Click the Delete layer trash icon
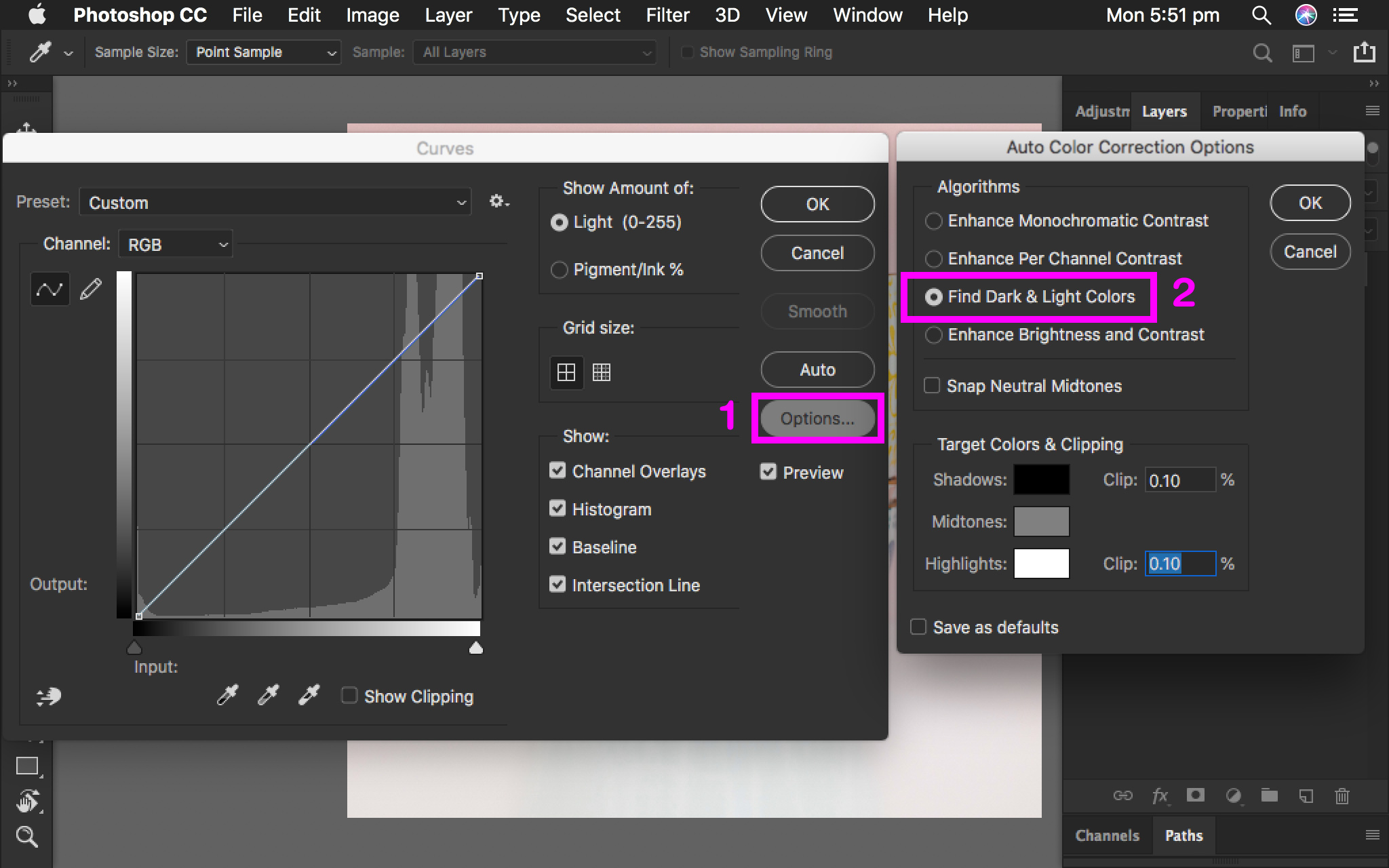Viewport: 1389px width, 868px height. [1344, 796]
